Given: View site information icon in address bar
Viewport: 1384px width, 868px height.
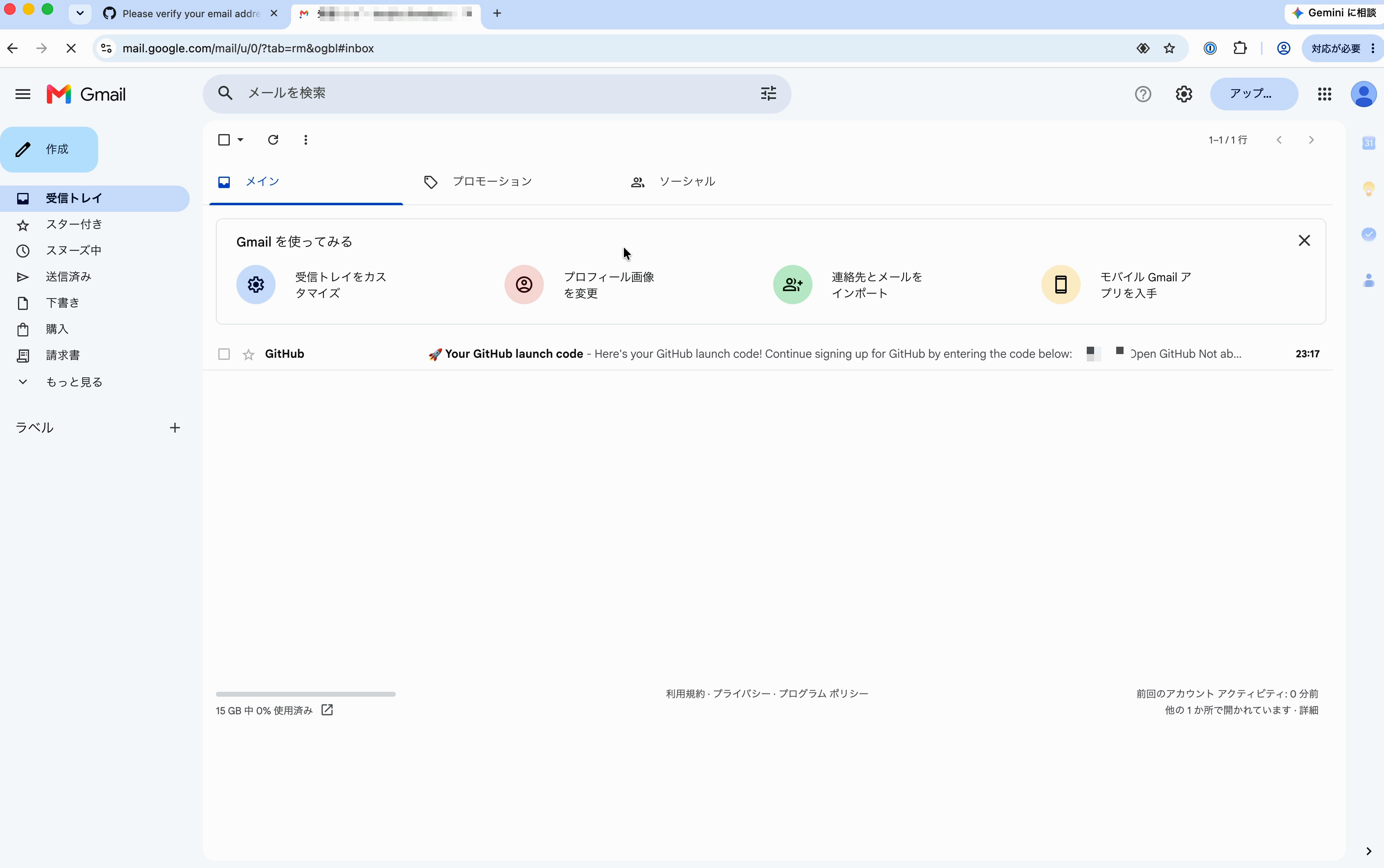Looking at the screenshot, I should tap(106, 48).
